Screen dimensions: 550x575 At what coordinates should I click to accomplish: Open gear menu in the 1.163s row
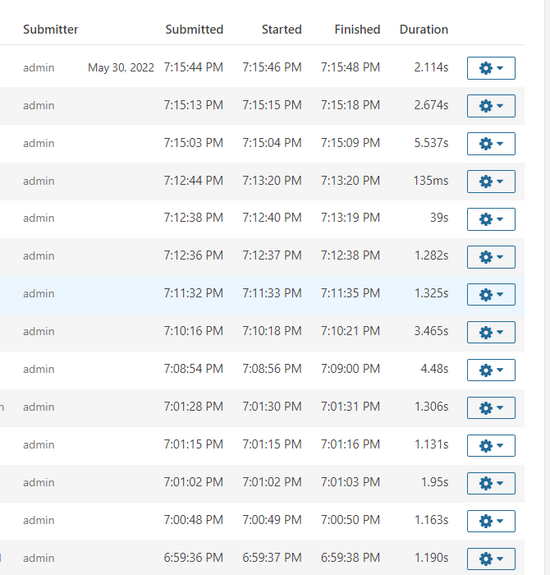coord(491,521)
